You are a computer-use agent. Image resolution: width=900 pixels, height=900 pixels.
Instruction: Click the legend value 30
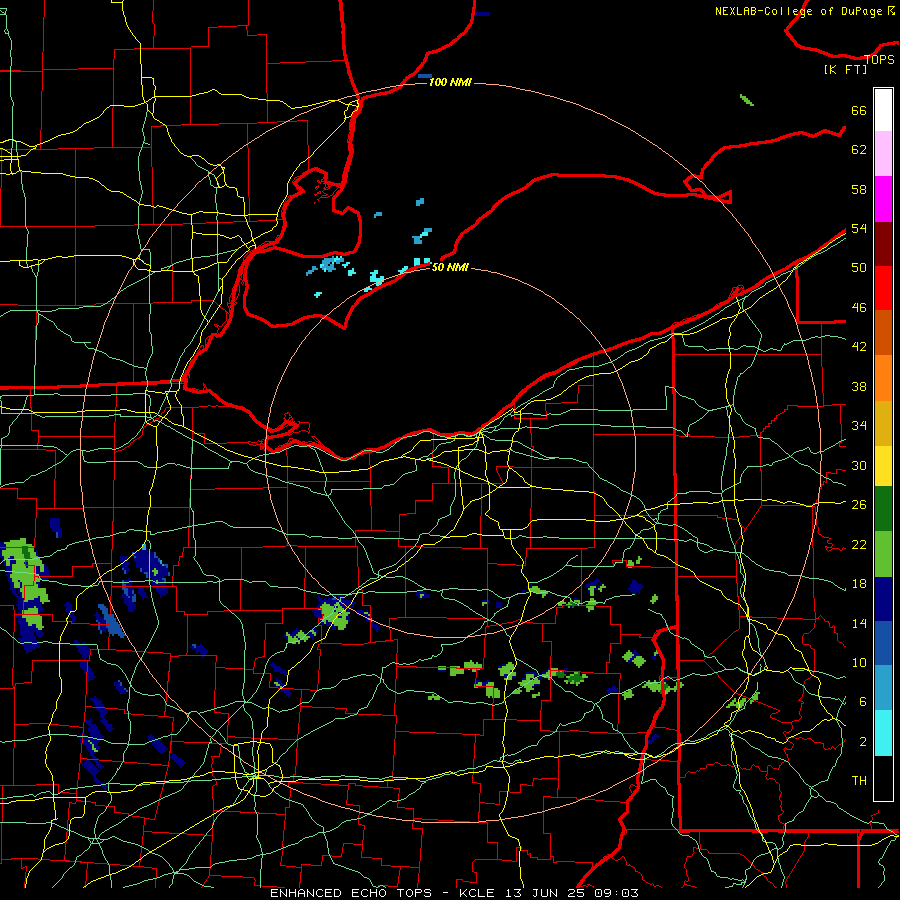(859, 465)
